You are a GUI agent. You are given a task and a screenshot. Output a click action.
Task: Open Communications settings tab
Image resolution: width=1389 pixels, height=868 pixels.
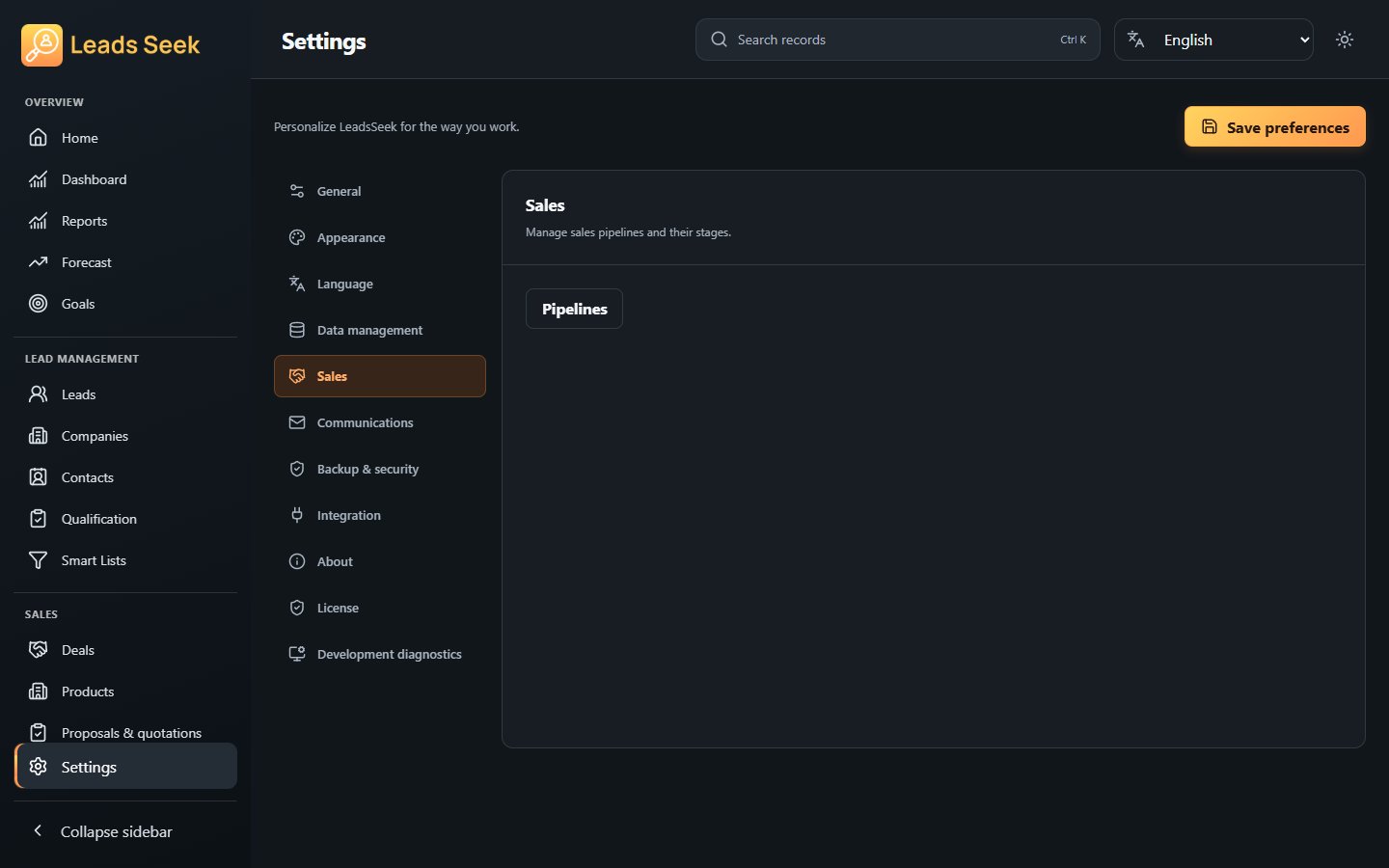click(380, 422)
